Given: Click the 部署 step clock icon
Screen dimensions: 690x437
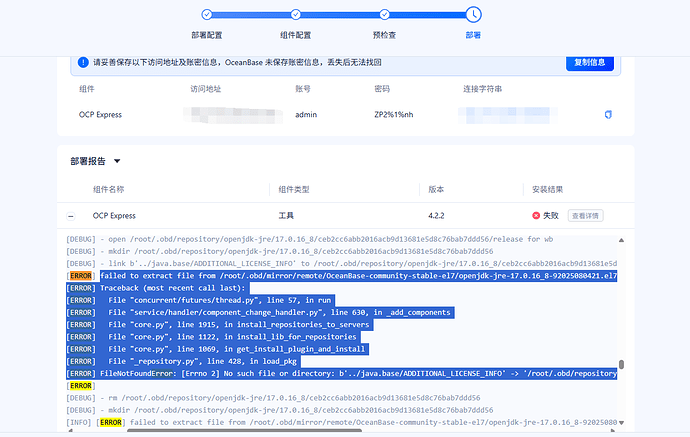Looking at the screenshot, I should pos(473,14).
